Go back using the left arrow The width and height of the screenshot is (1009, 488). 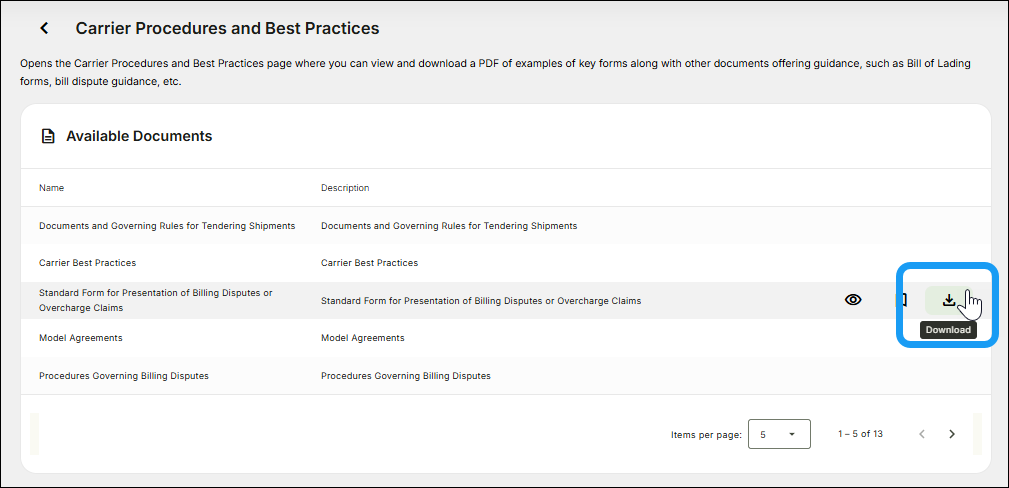[x=44, y=29]
